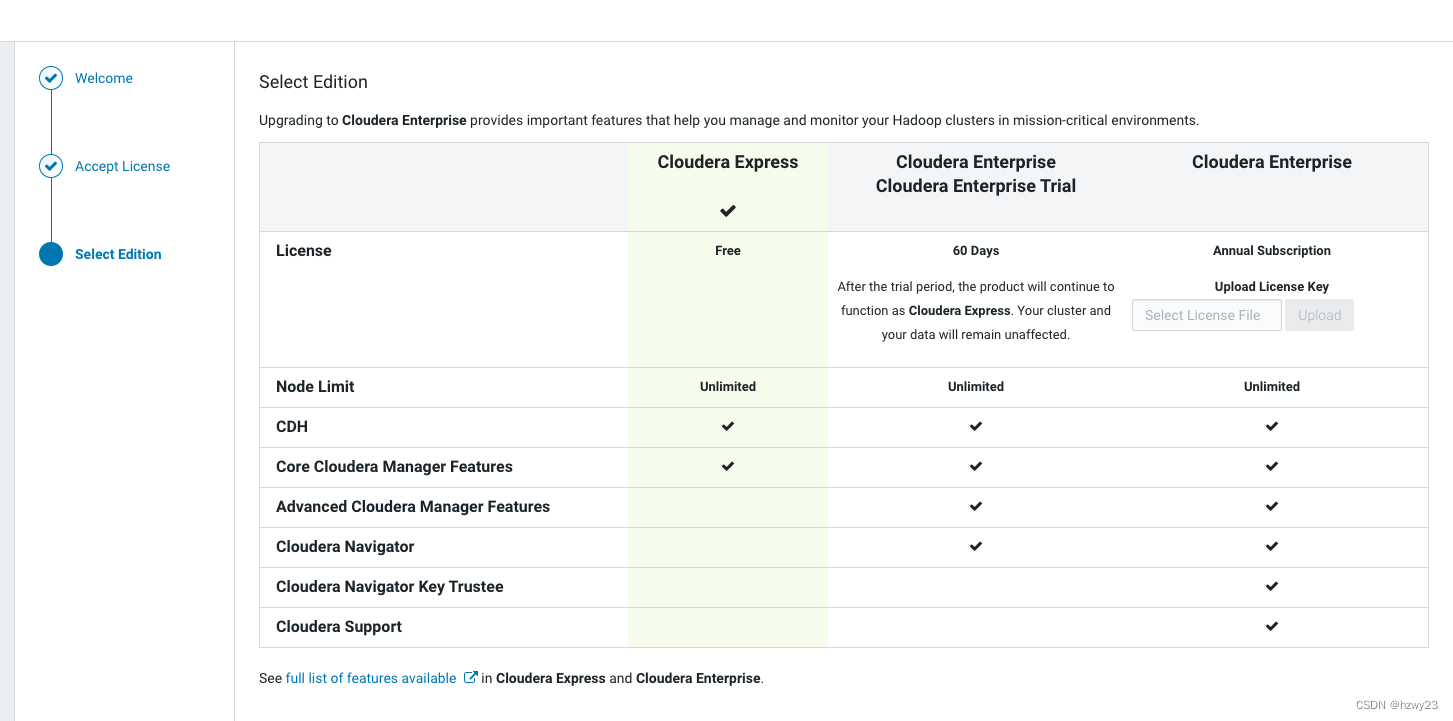Choose the Cloudera Enterprise annual subscription header
The height and width of the screenshot is (721, 1453).
pos(1272,162)
